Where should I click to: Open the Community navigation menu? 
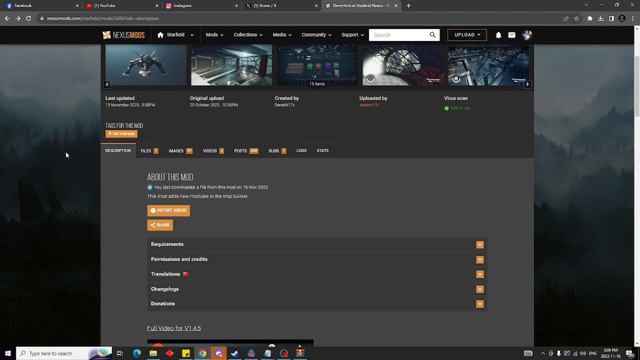click(x=316, y=35)
